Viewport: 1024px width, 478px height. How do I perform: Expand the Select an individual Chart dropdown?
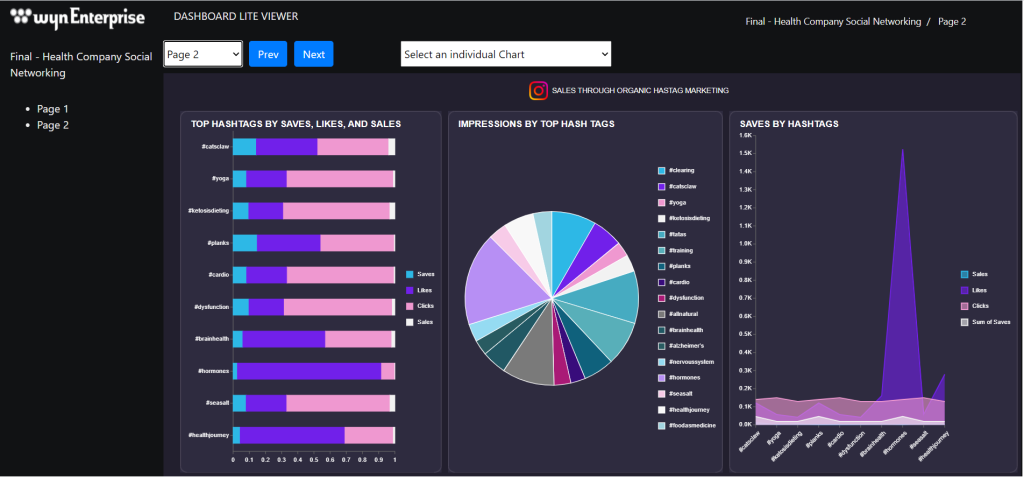(505, 54)
